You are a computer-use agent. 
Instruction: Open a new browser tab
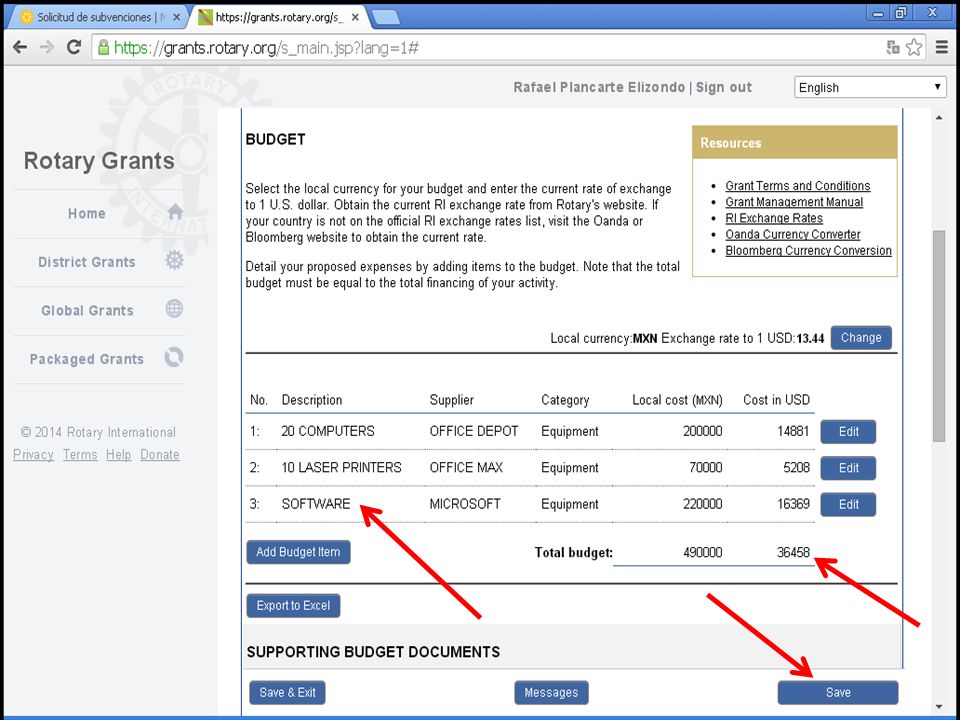coord(386,17)
